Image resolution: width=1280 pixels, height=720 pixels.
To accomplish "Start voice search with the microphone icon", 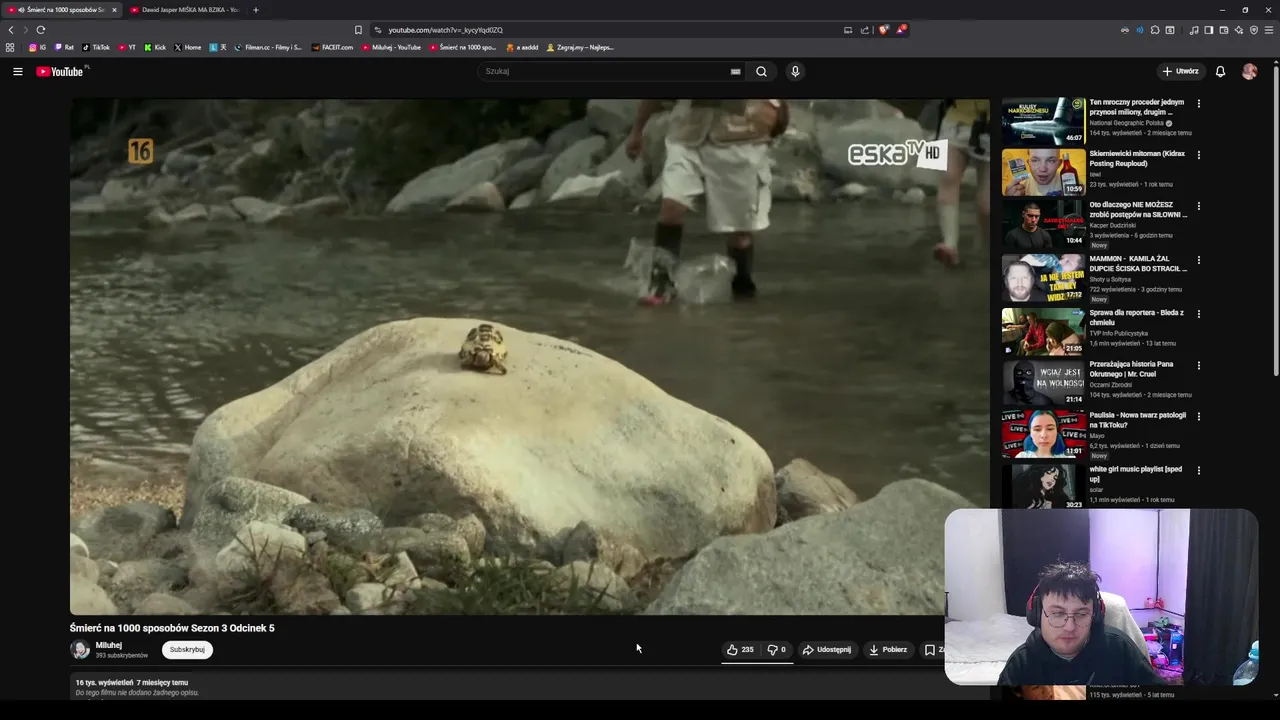I will tap(795, 71).
